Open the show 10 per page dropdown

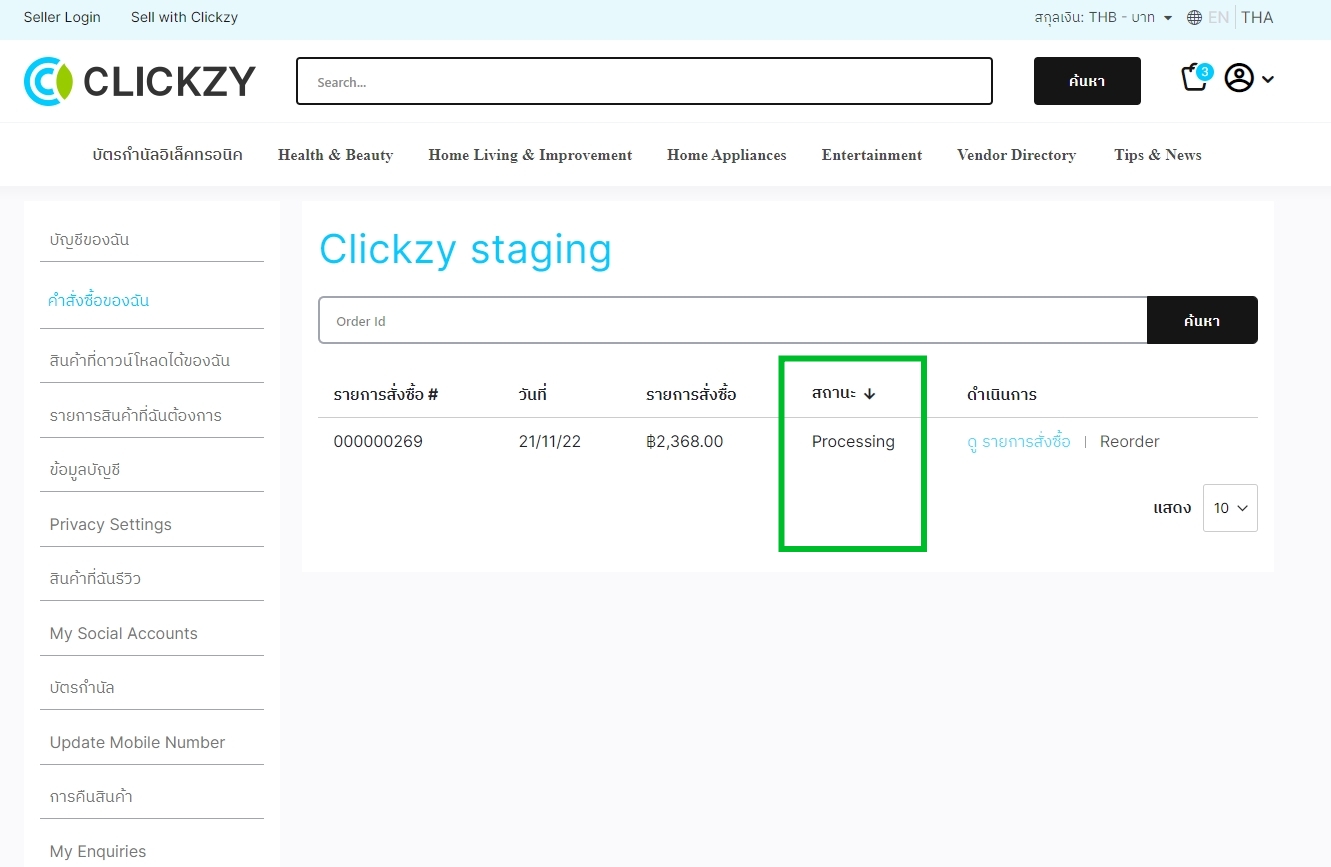1230,508
